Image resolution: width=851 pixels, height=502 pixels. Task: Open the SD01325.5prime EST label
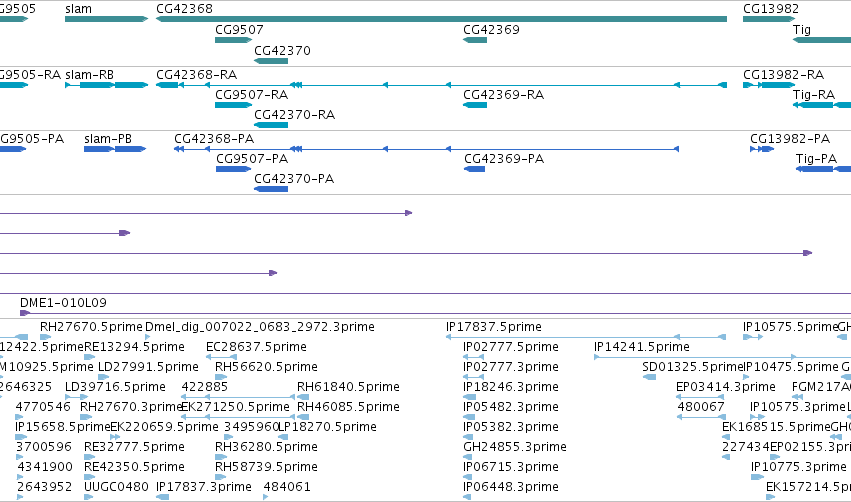[x=693, y=367]
